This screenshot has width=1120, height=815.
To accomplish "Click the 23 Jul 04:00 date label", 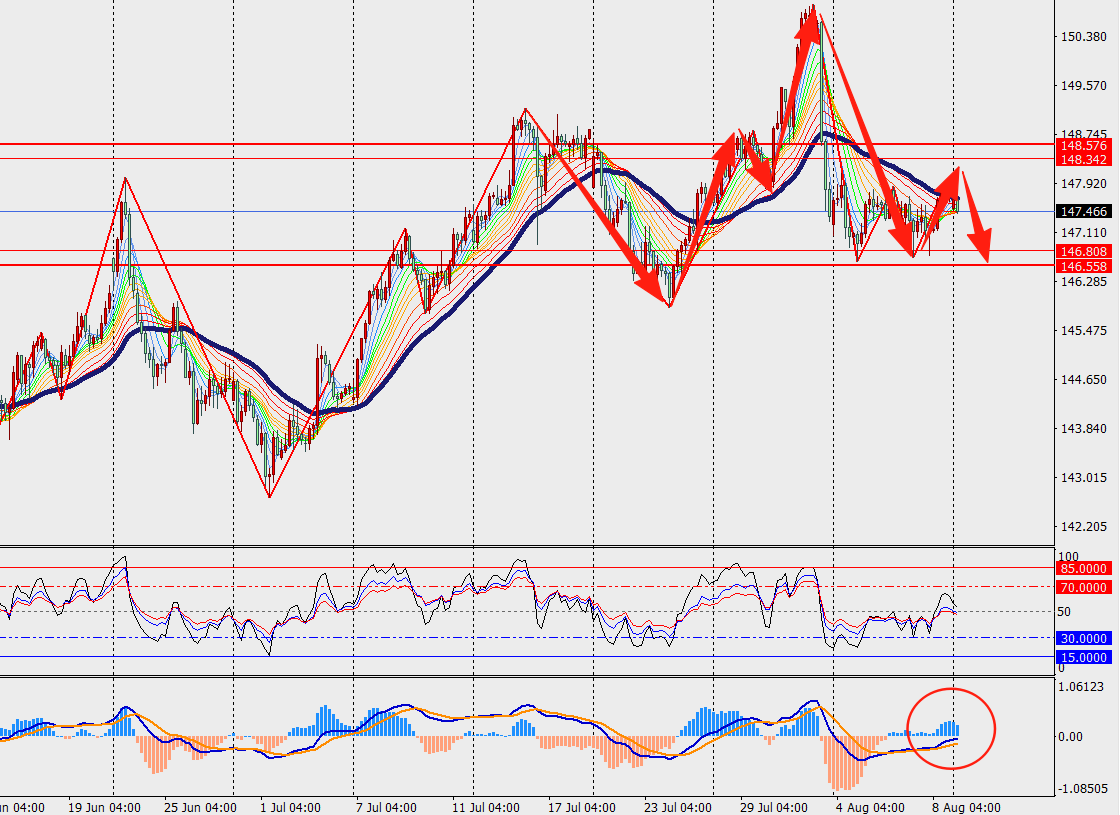I will 678,808.
